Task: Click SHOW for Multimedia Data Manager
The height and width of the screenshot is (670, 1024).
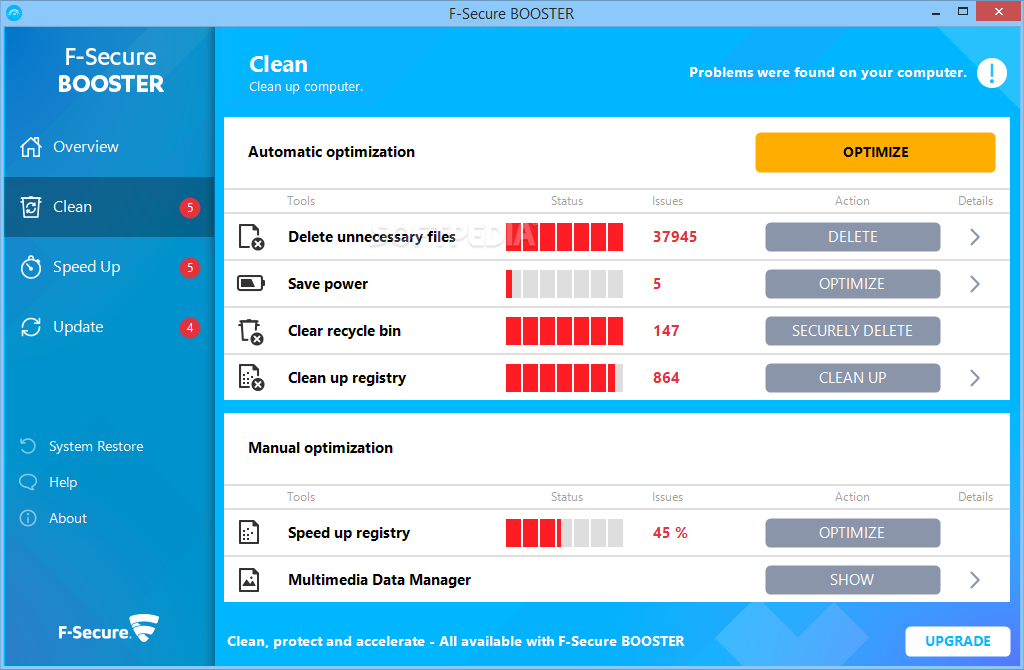Action: tap(853, 580)
